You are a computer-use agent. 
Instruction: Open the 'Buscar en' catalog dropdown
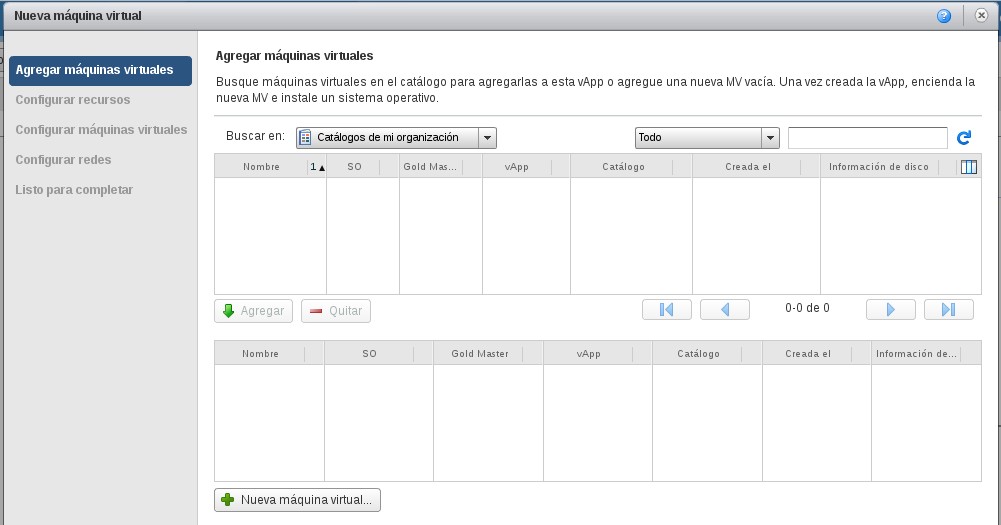point(396,138)
